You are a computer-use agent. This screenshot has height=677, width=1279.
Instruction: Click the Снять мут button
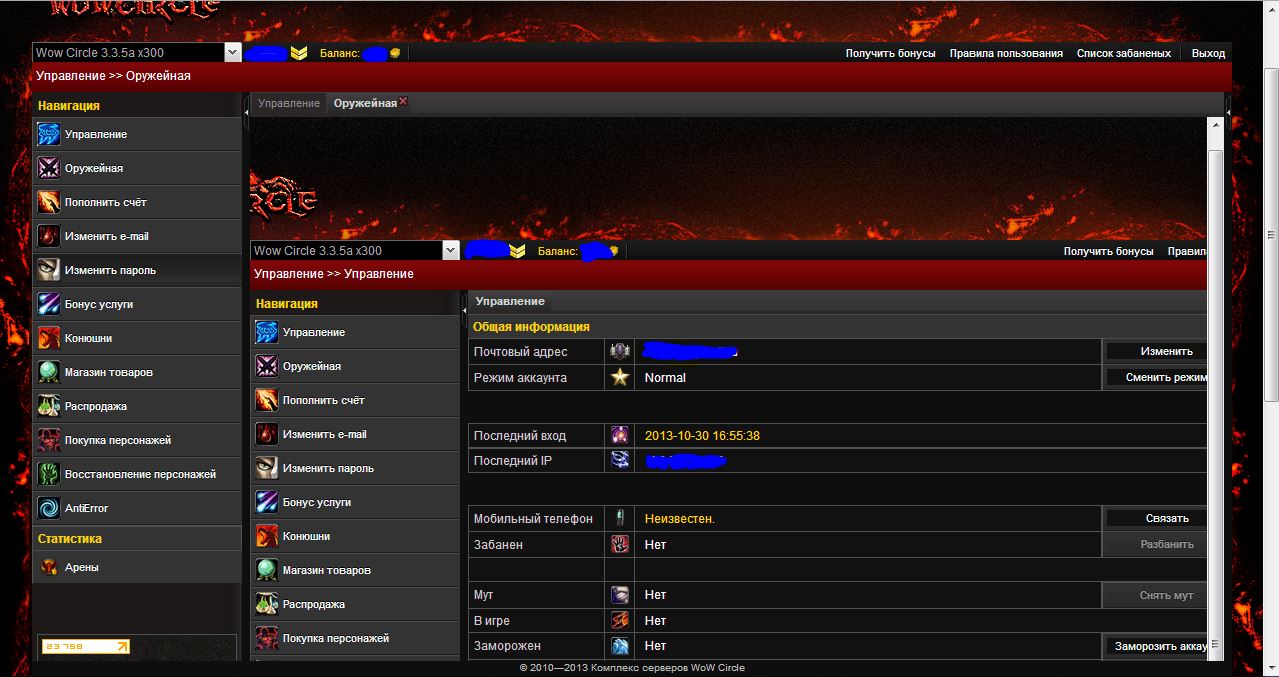tap(1156, 595)
